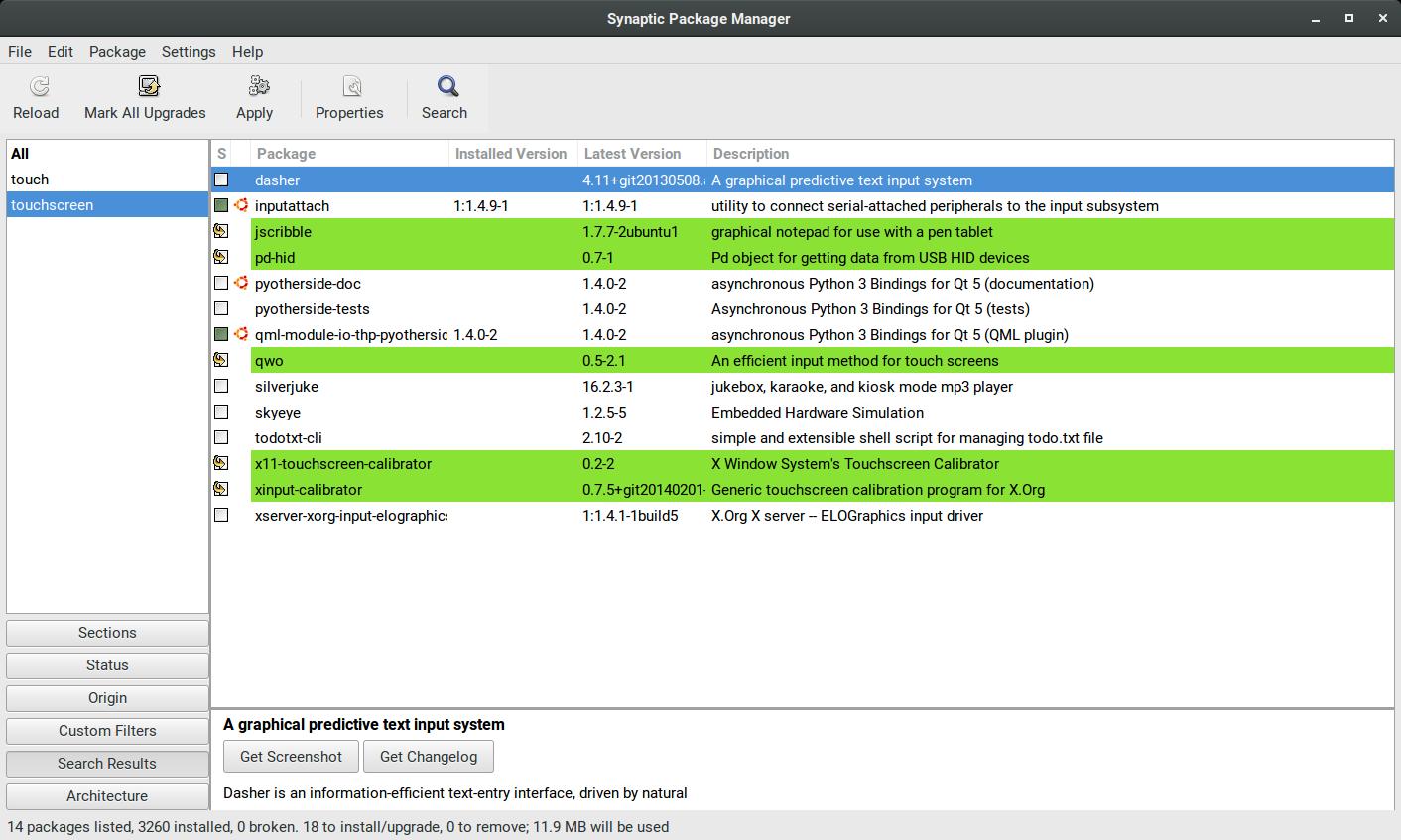Open the Package menu
The image size is (1401, 840).
tap(117, 52)
